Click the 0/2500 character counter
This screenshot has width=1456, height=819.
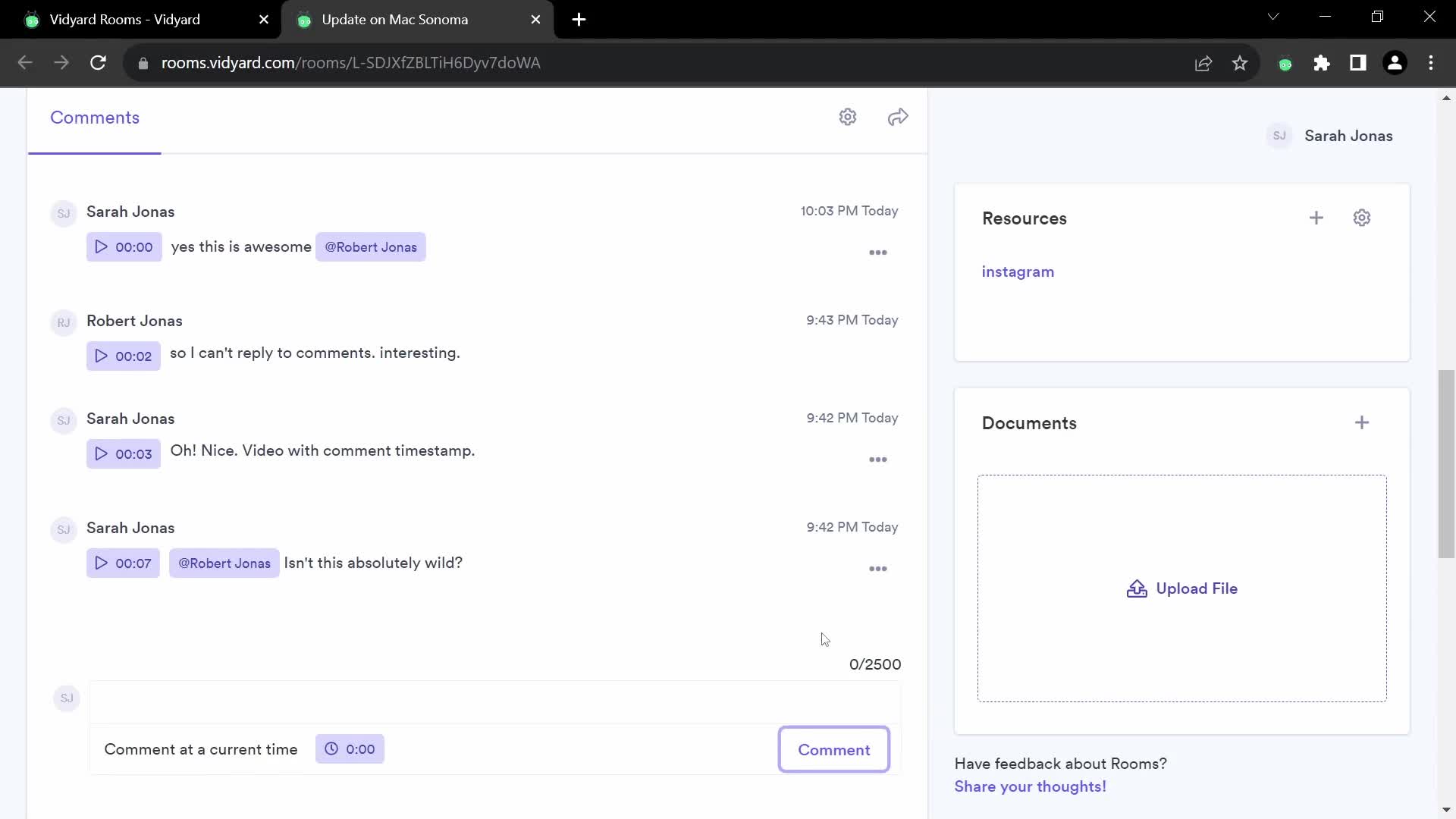click(875, 664)
